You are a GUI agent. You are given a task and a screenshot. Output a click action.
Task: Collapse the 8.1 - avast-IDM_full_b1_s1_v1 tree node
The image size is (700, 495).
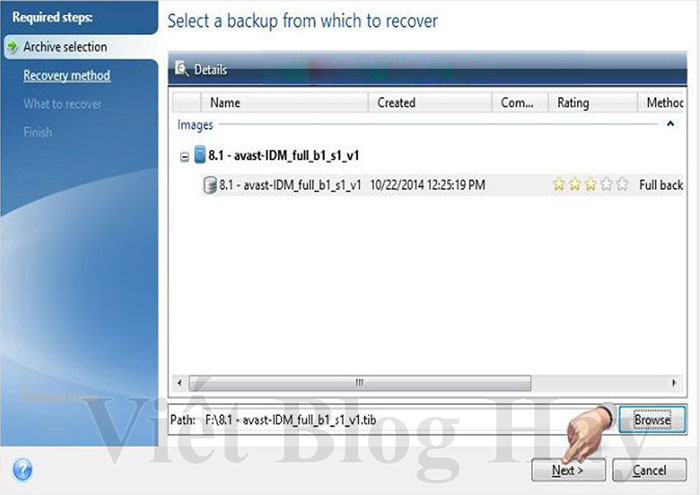184,157
